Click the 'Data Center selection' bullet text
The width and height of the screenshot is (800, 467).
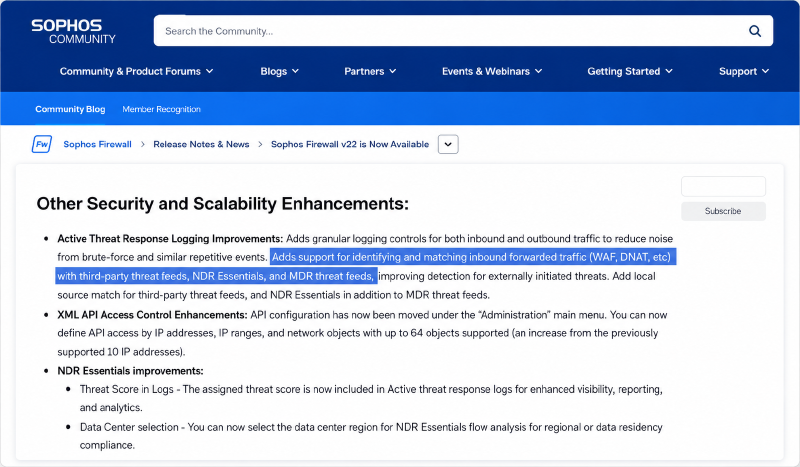point(371,436)
